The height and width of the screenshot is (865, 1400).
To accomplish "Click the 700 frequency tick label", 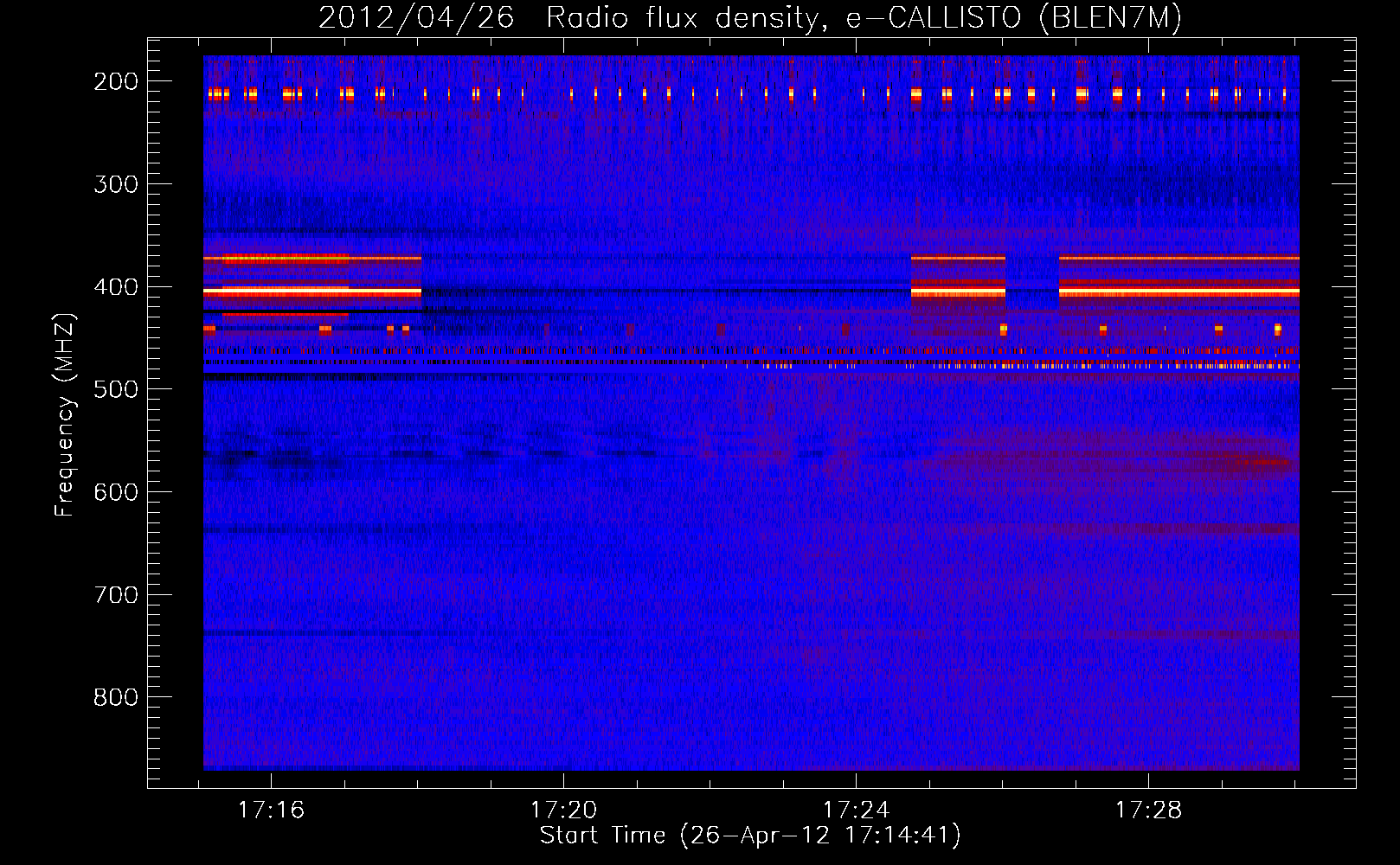I will [115, 595].
